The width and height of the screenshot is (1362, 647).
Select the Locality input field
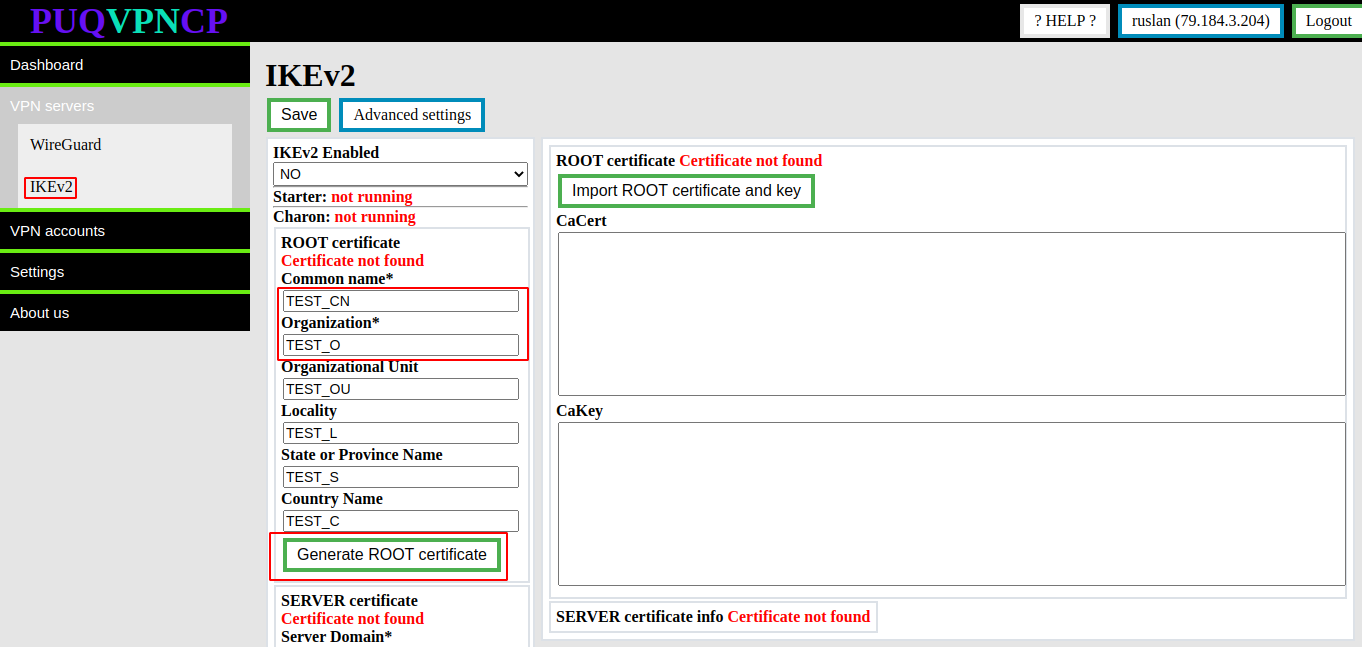click(x=401, y=433)
